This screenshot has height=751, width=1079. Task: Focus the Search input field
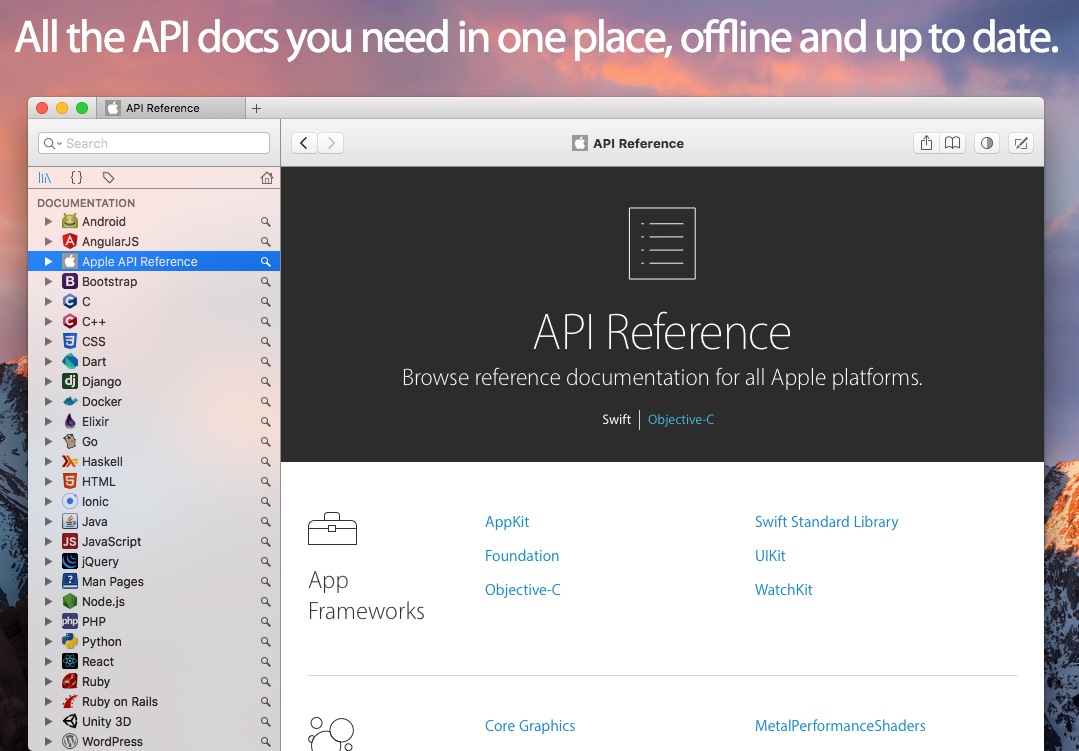pyautogui.click(x=154, y=143)
